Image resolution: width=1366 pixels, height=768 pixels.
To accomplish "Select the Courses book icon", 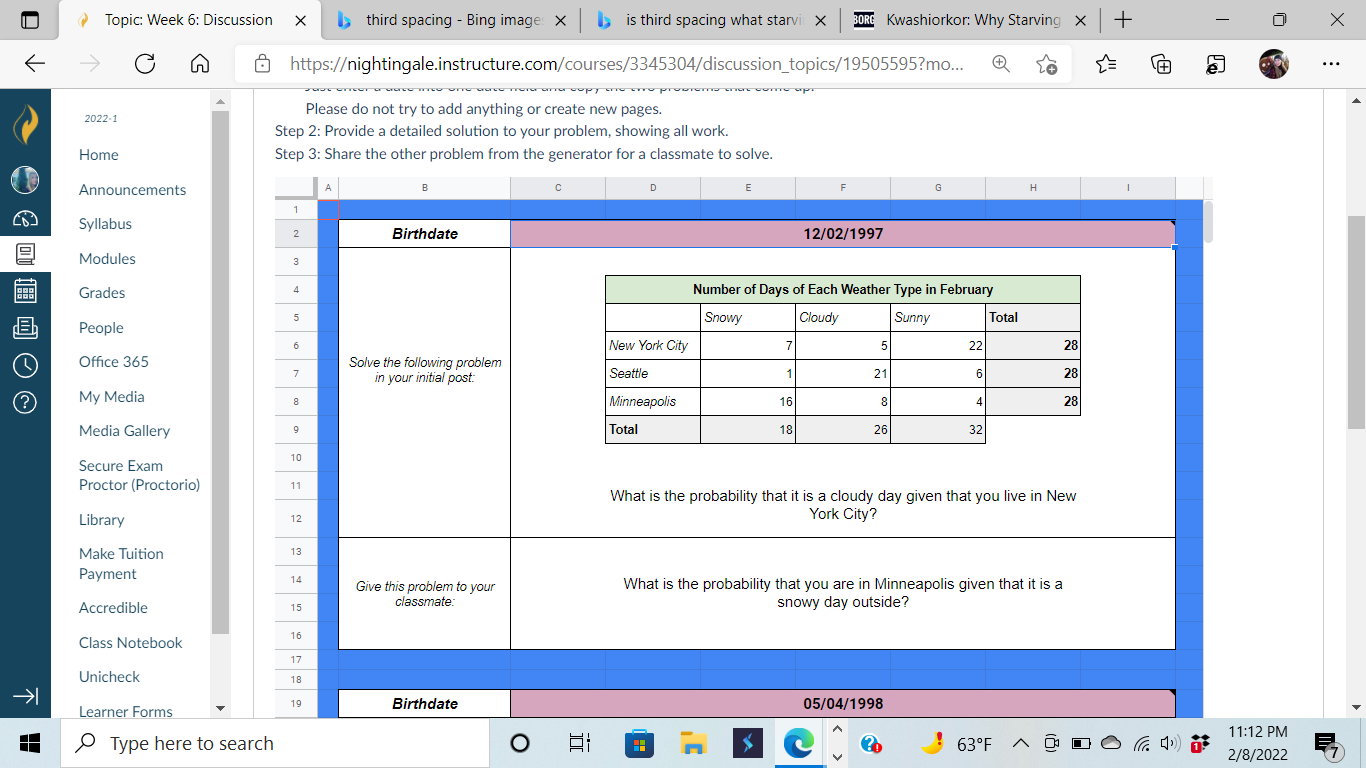I will coord(25,252).
